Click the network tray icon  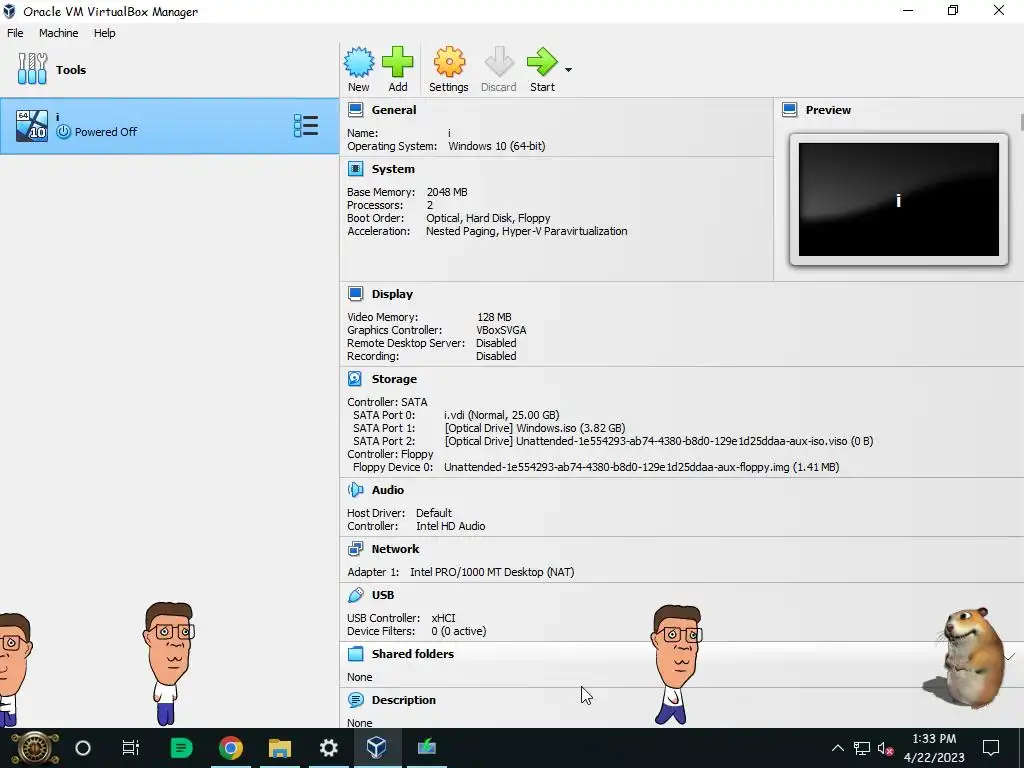[862, 748]
